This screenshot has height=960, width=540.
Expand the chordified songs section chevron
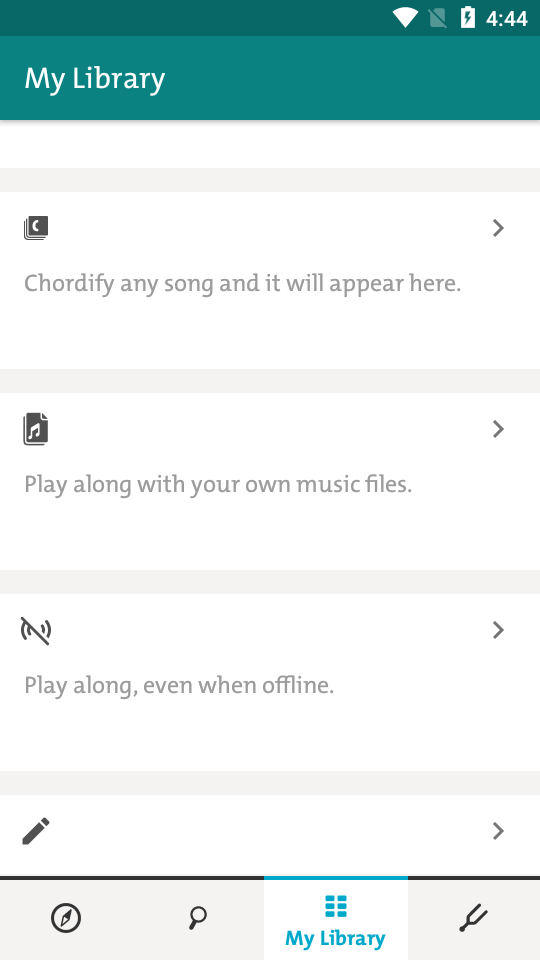pos(498,228)
